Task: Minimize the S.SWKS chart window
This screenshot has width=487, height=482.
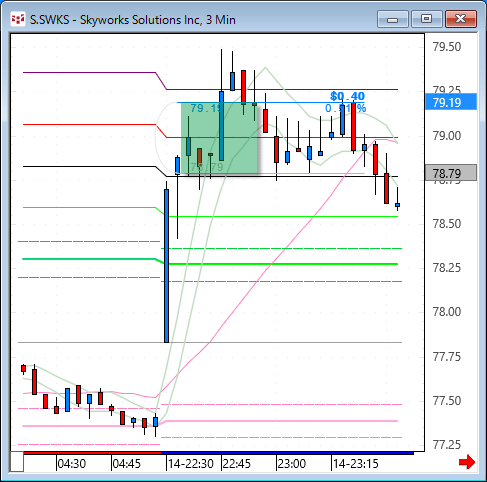Action: (x=393, y=19)
